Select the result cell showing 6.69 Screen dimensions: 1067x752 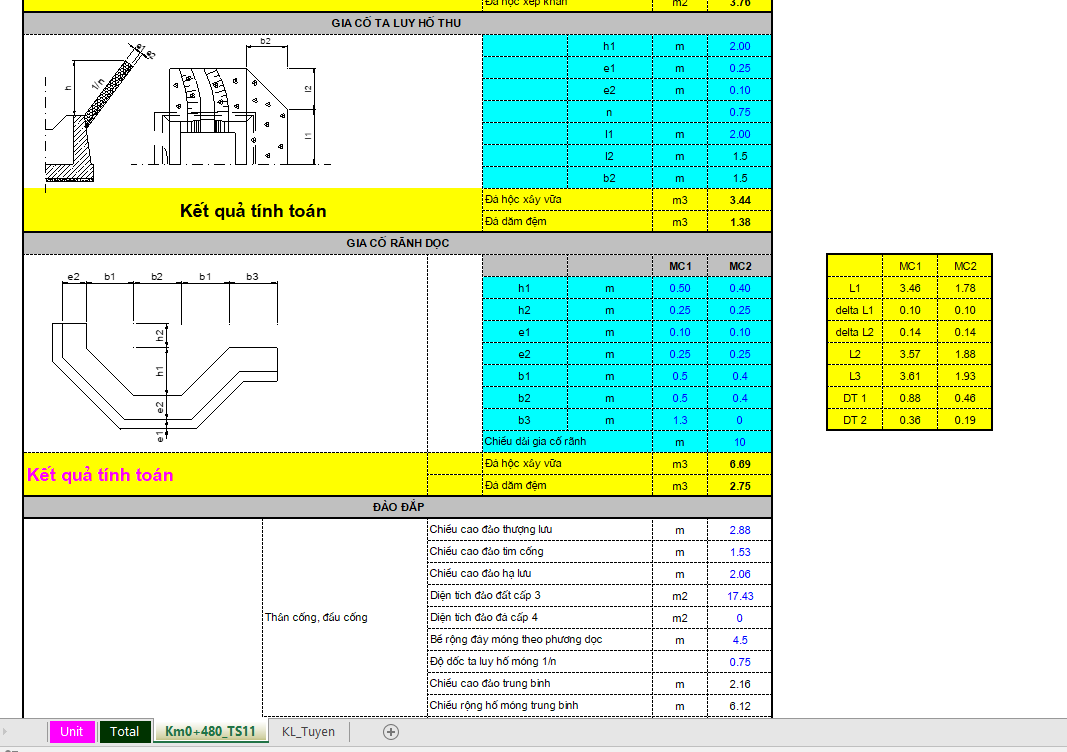(739, 464)
